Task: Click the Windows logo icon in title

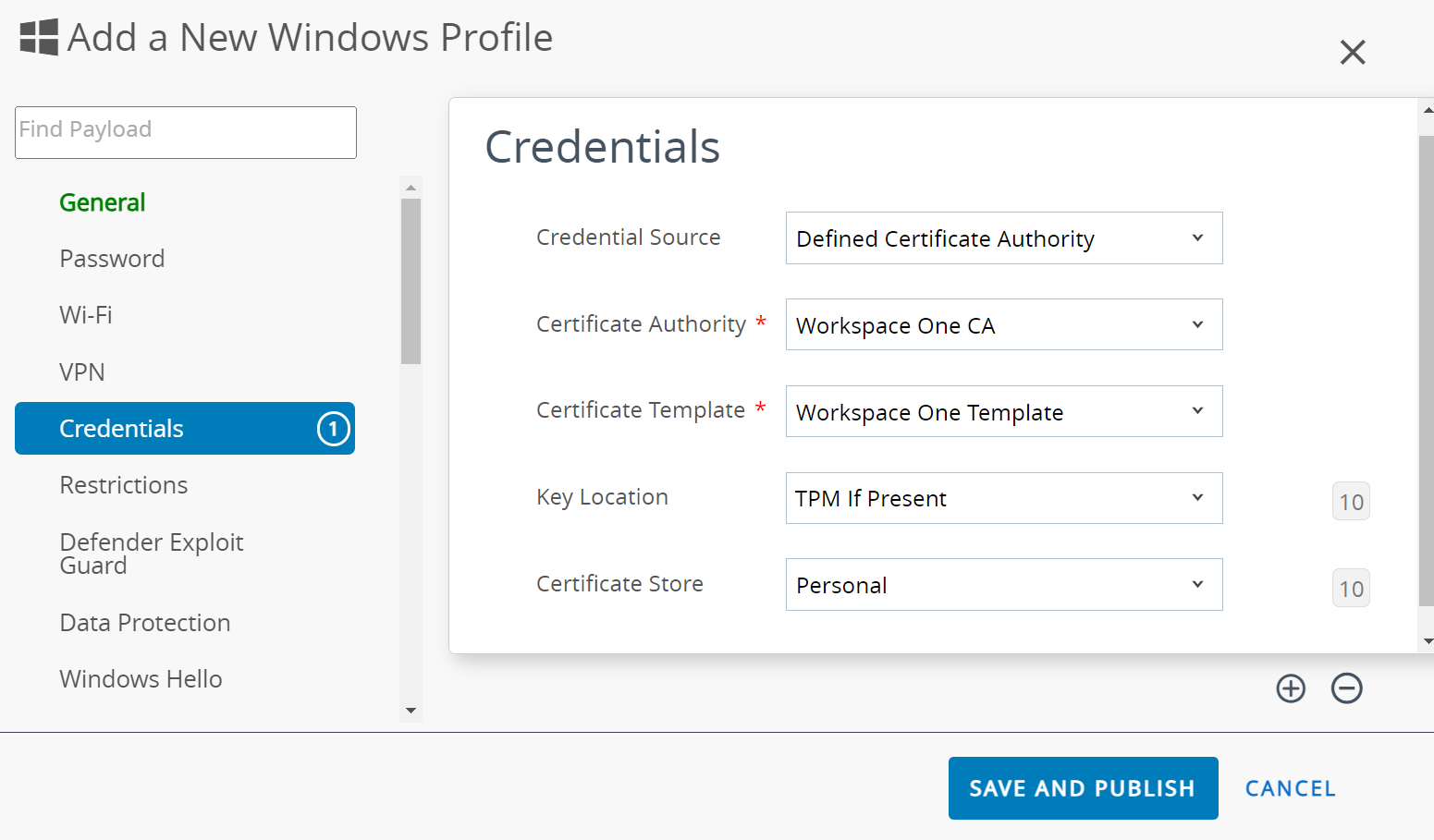Action: (39, 38)
